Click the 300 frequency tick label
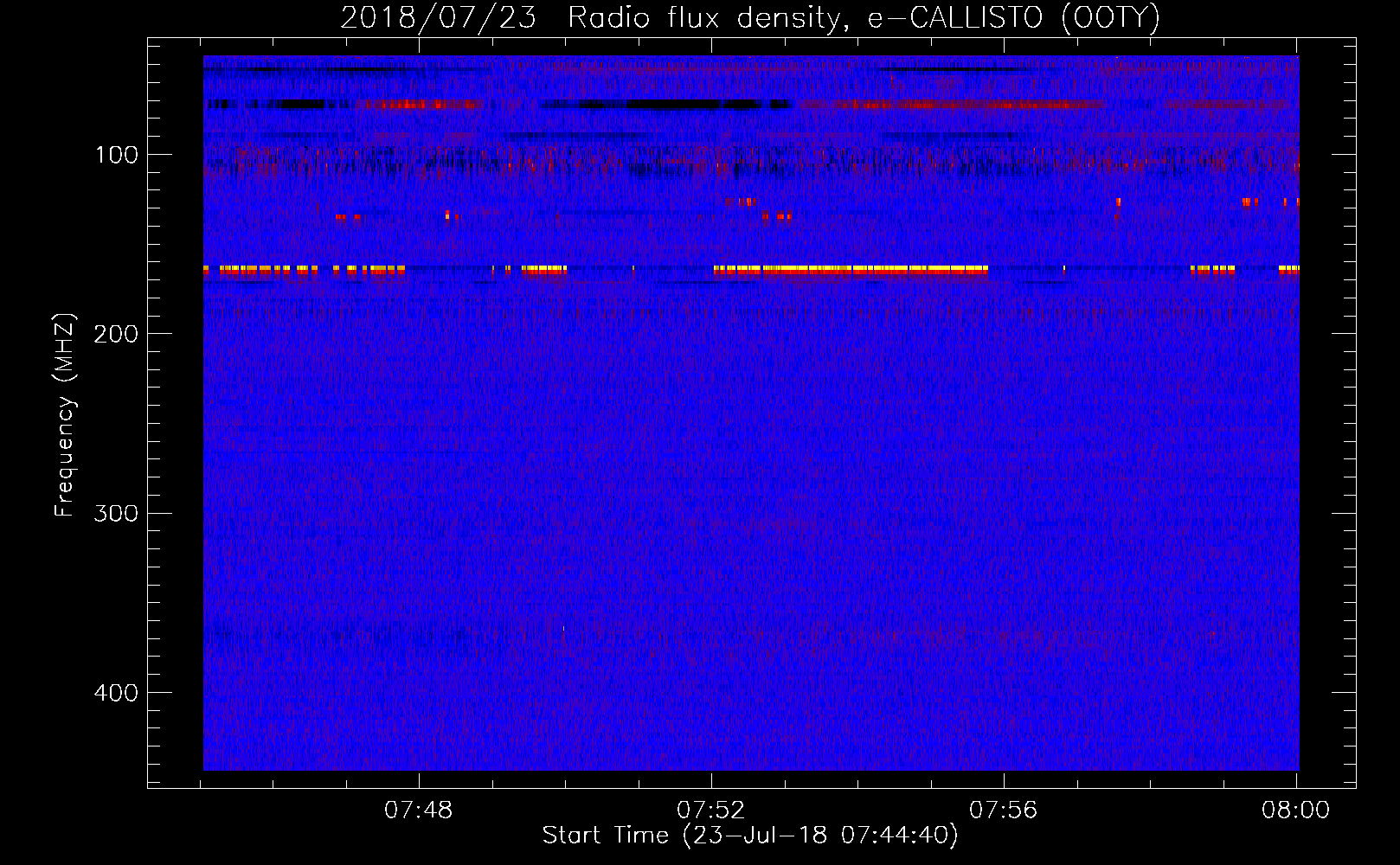The width and height of the screenshot is (1400, 865). click(x=117, y=514)
